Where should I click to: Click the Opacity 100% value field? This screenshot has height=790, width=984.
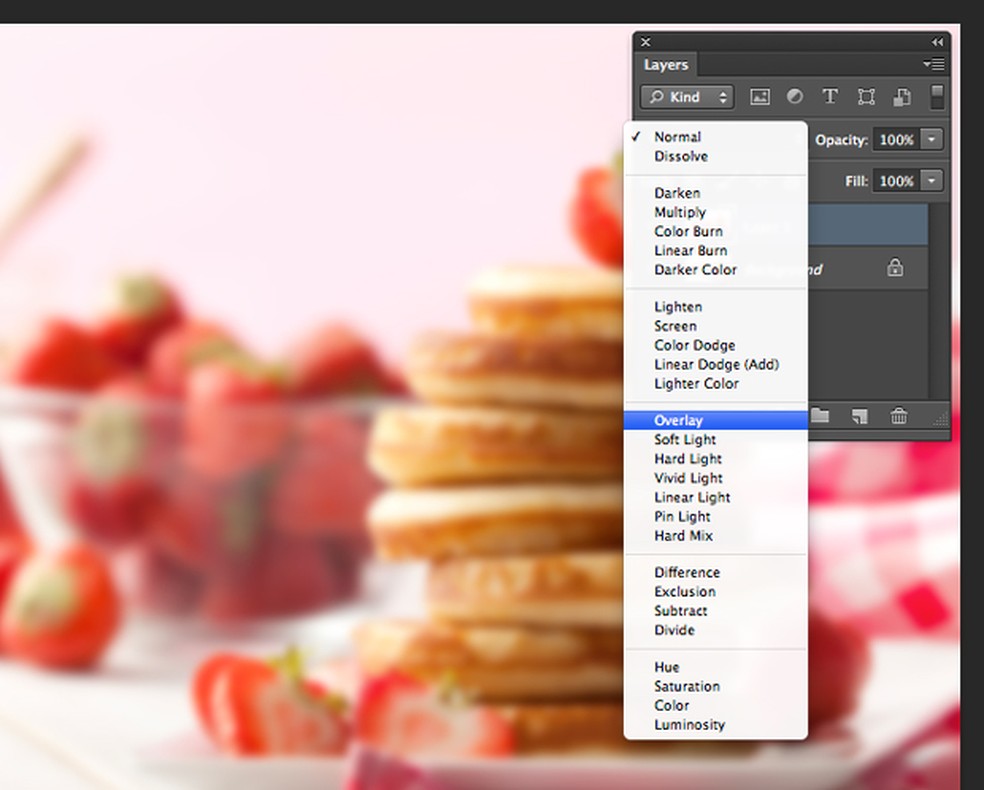click(x=896, y=139)
